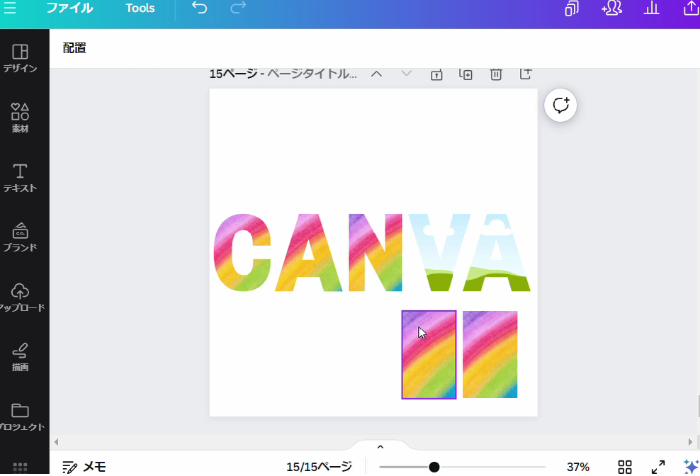Image resolution: width=700 pixels, height=476 pixels.
Task: Open the 37% zoom level menu
Action: 578,467
